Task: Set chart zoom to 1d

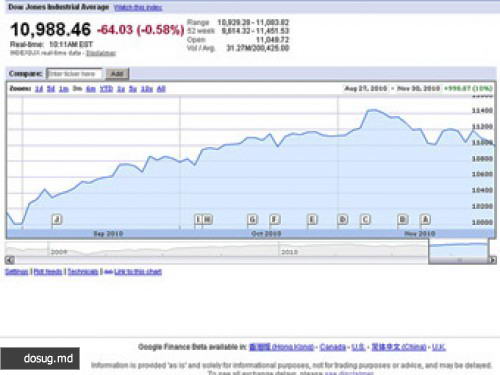Action: pos(39,89)
